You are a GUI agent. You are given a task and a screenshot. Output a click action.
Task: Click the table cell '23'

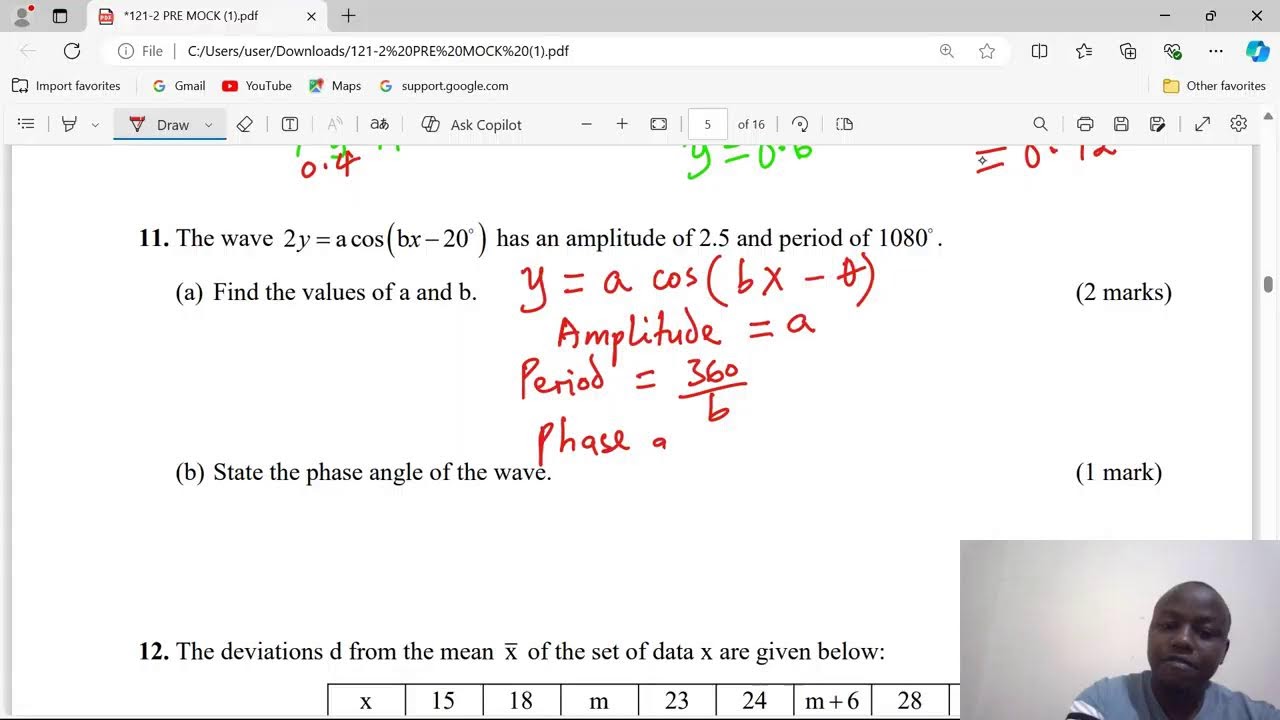[676, 700]
